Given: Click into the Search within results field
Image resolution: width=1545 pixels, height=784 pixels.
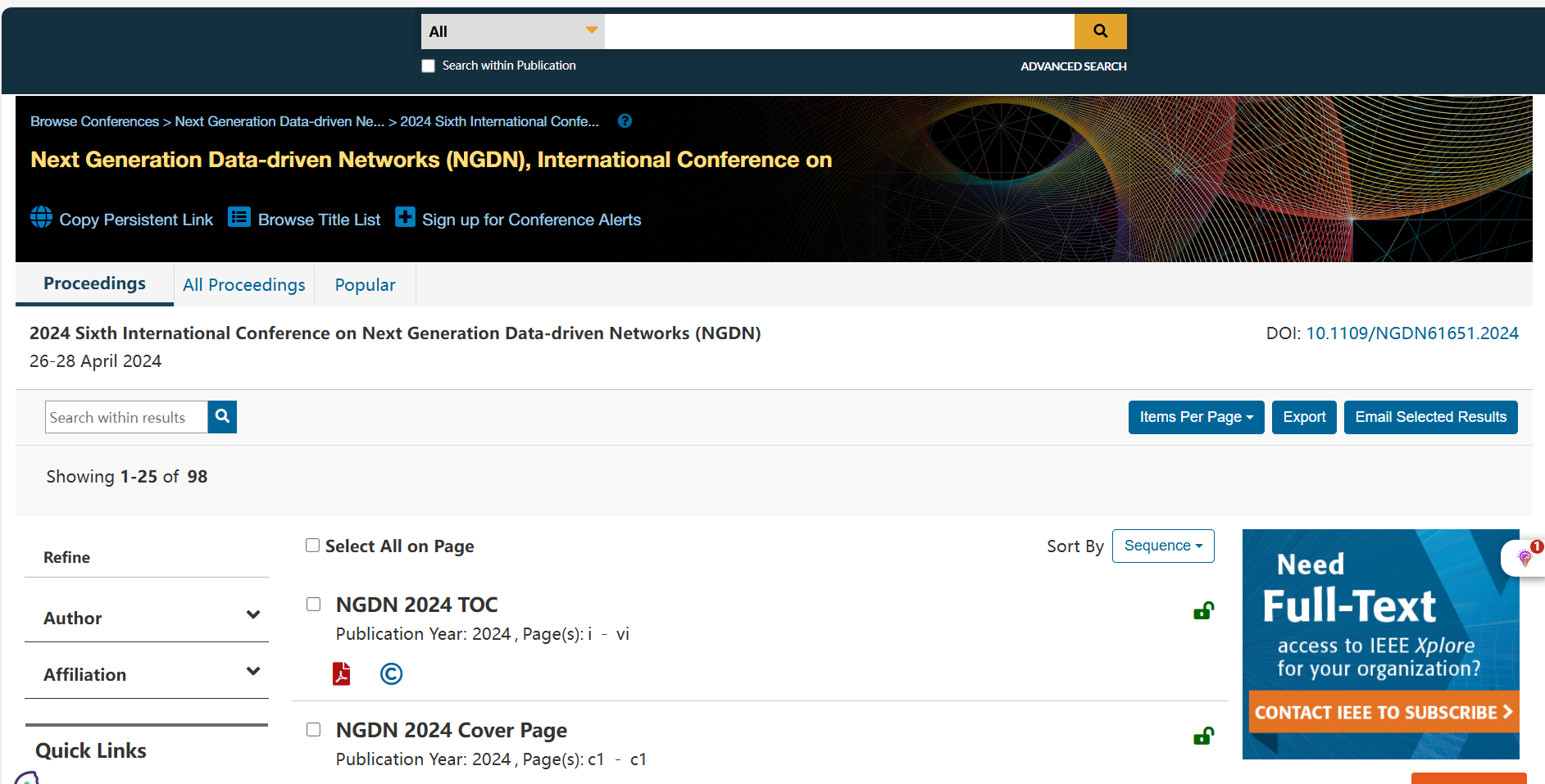Looking at the screenshot, I should [x=126, y=417].
